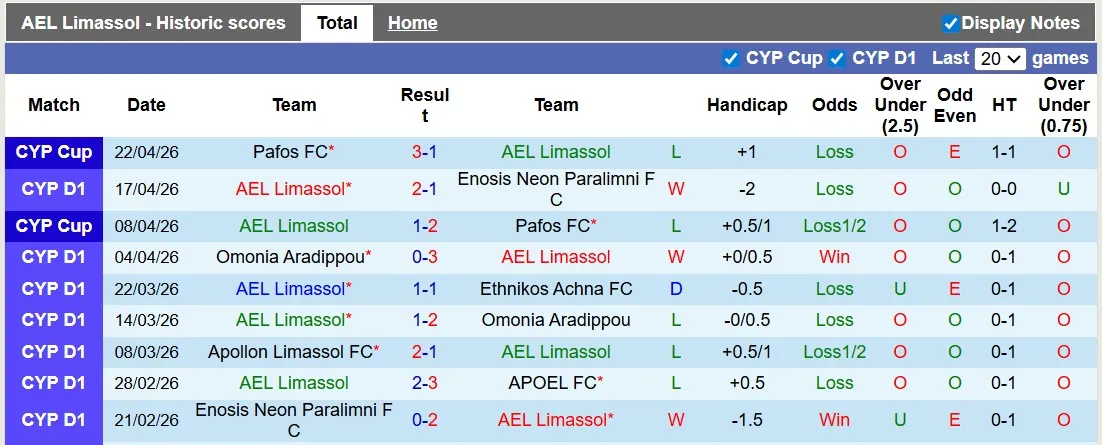Switch to the Home tab
Screen dimensions: 1102x445
(x=412, y=23)
